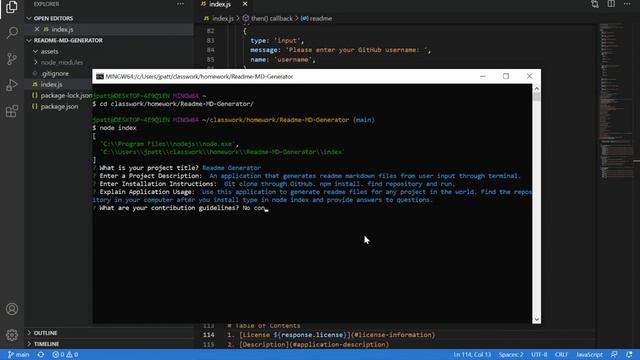The image size is (640, 360).
Task: Click the 'Please enter your GitHub username' string
Action: pos(357,50)
